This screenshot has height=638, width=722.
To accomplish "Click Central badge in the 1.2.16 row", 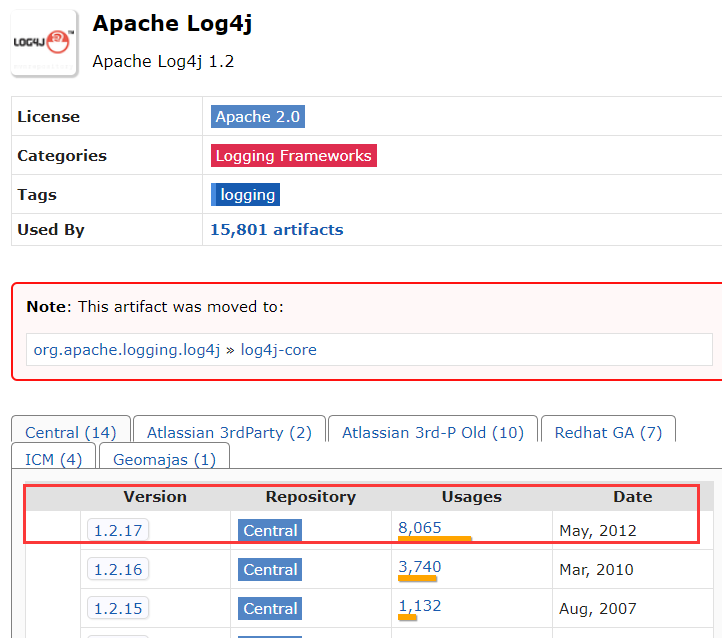I will click(x=270, y=569).
